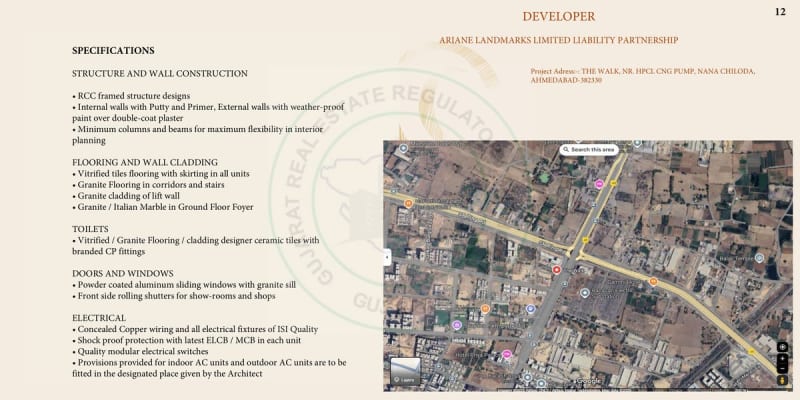Click 'STRUCTURE AND WALL CONSTRUCTION' heading

coord(160,73)
